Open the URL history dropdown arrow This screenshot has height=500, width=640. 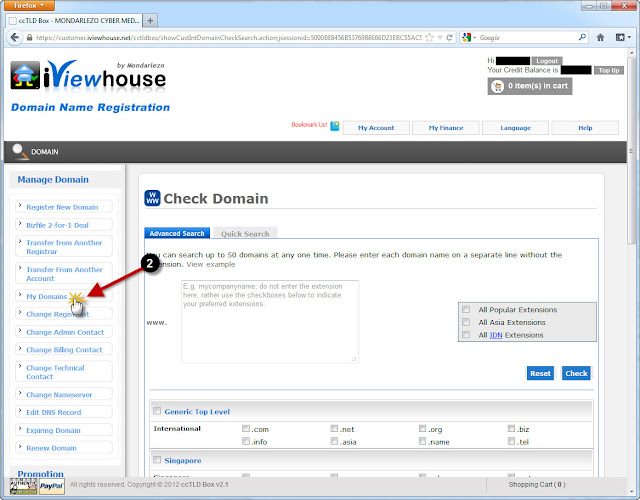440,38
